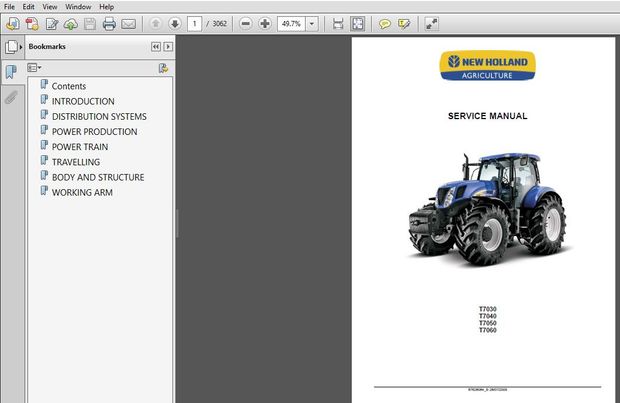This screenshot has width=620, height=403.
Task: Click the bookmarks panel sidebar icon
Action: pyautogui.click(x=11, y=72)
